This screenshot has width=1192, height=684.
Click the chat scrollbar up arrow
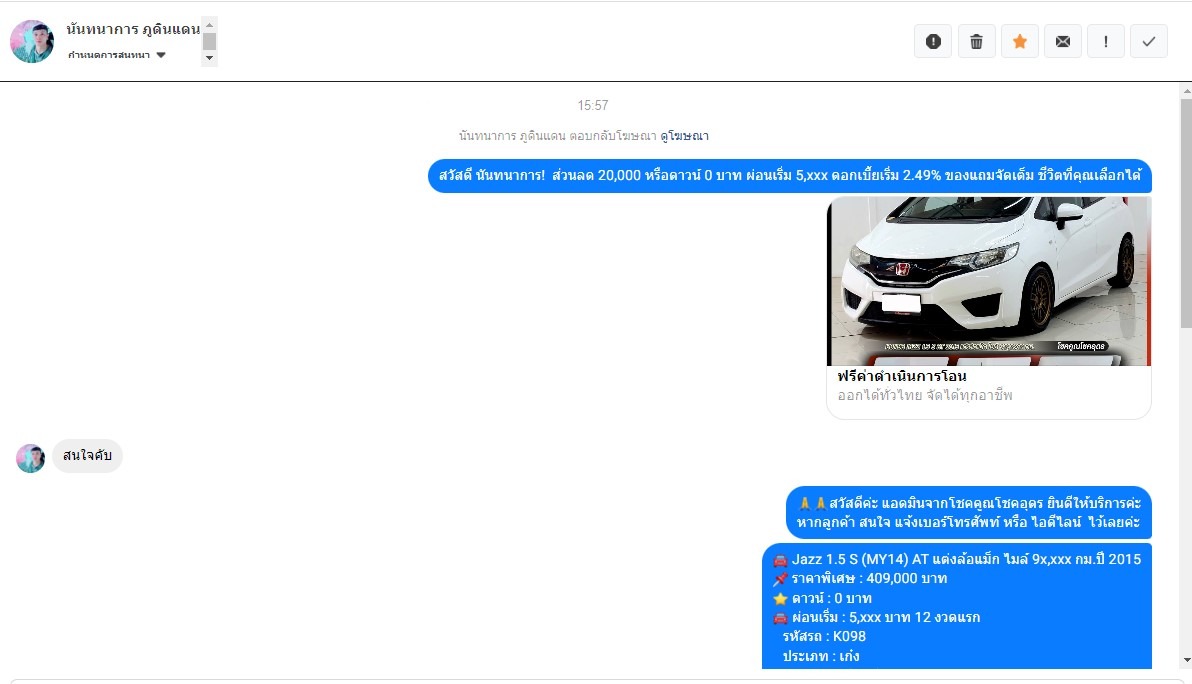[1186, 91]
